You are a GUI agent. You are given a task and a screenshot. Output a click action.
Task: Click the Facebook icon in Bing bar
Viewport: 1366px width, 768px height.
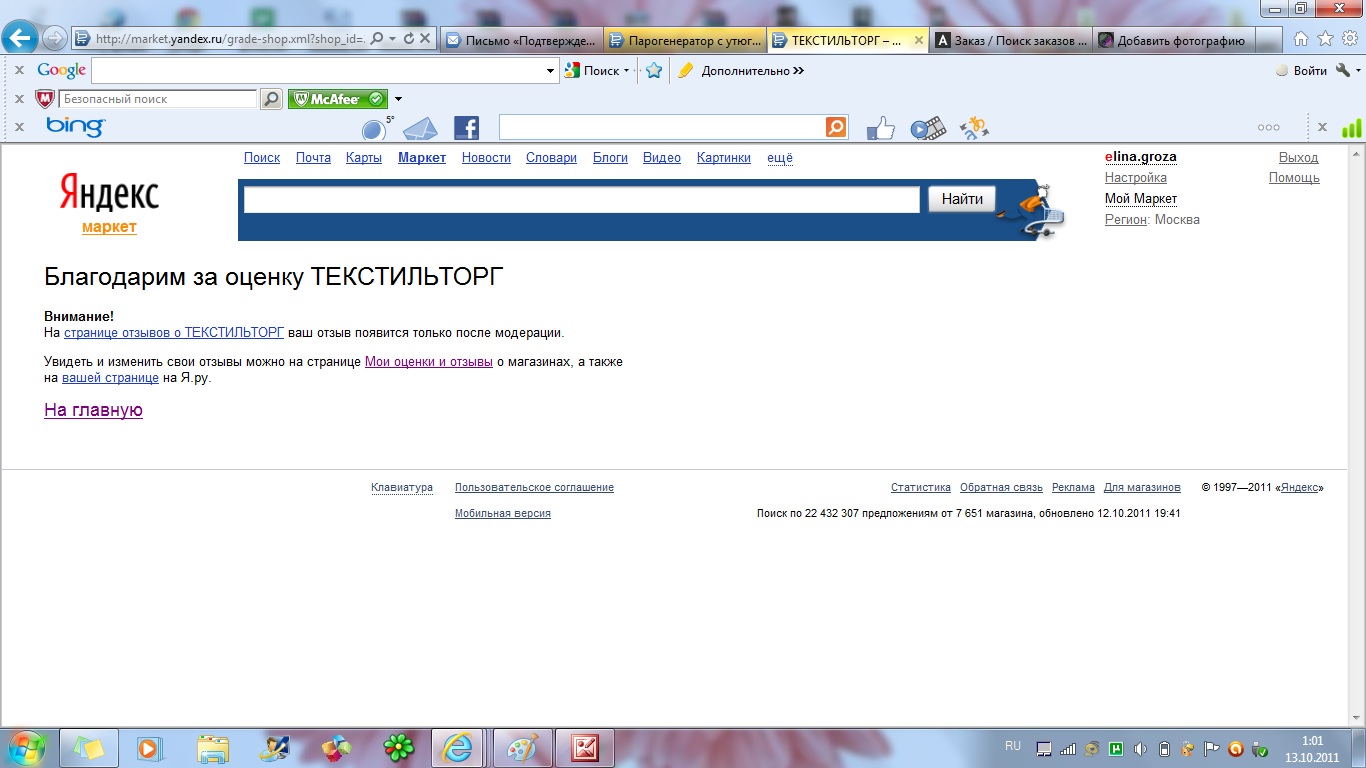[466, 128]
